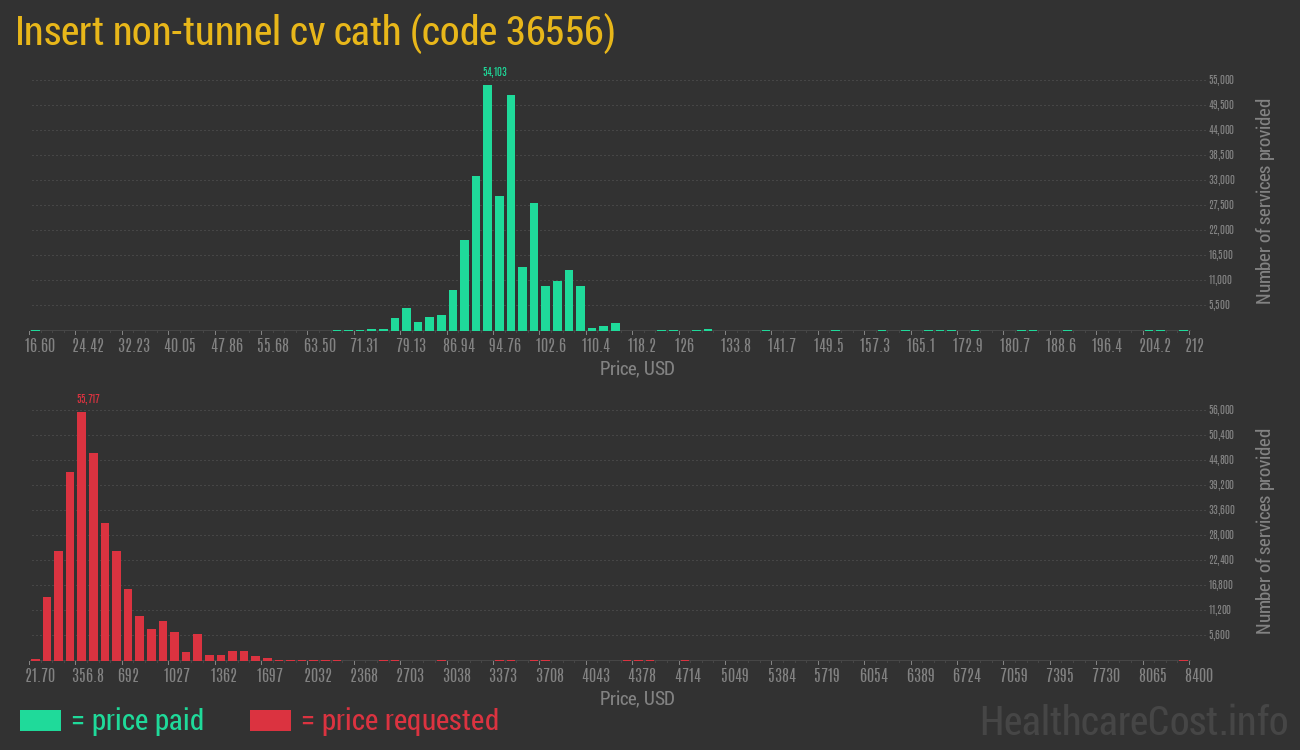This screenshot has height=750, width=1300.
Task: Click the red price requested legend swatch
Action: coord(270,720)
